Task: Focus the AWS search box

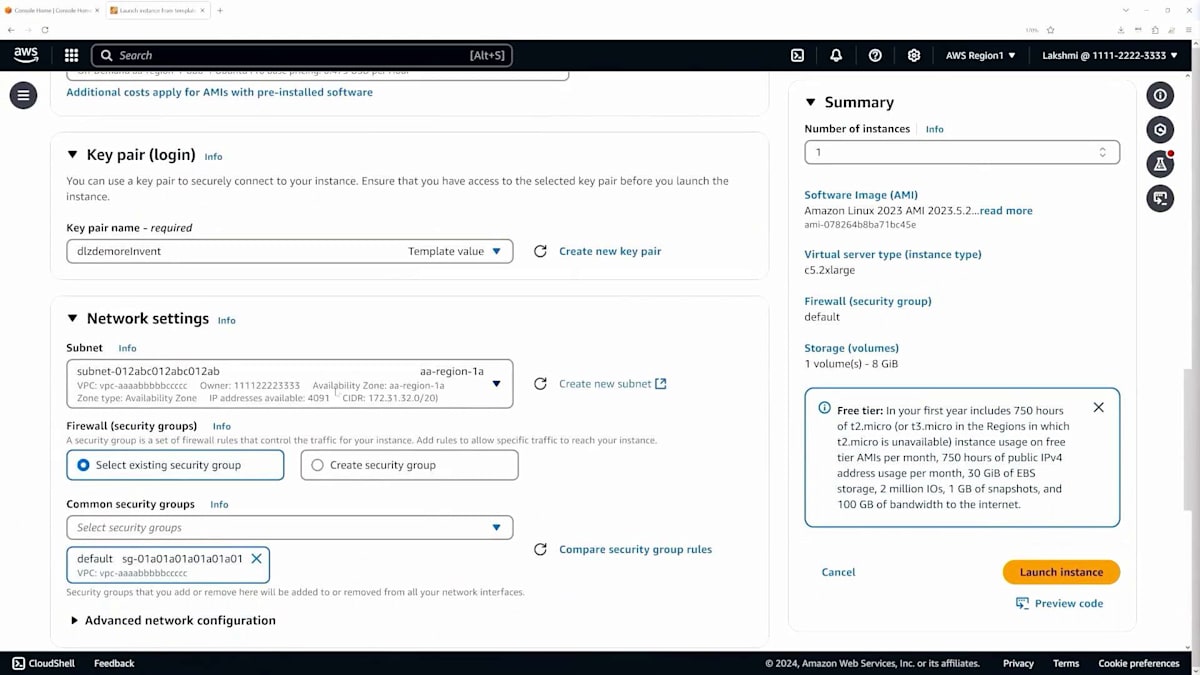Action: click(x=302, y=56)
